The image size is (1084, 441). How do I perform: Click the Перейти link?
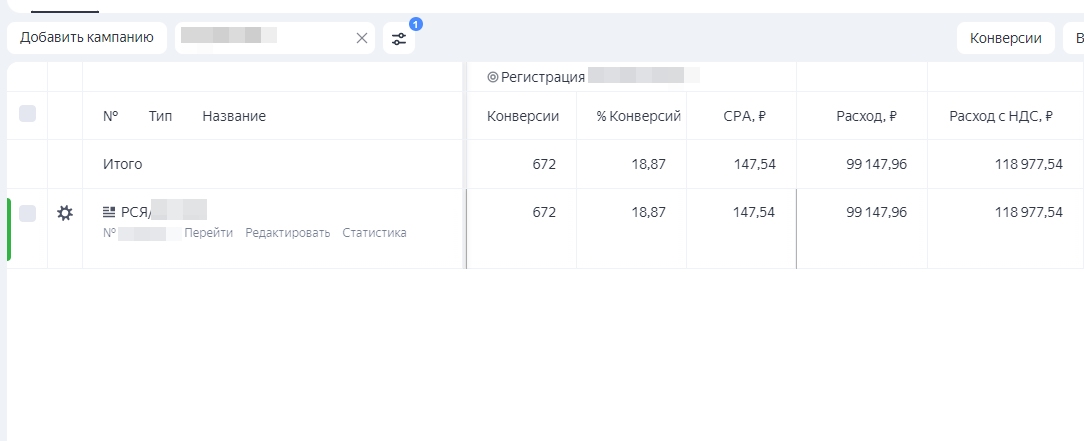click(208, 233)
